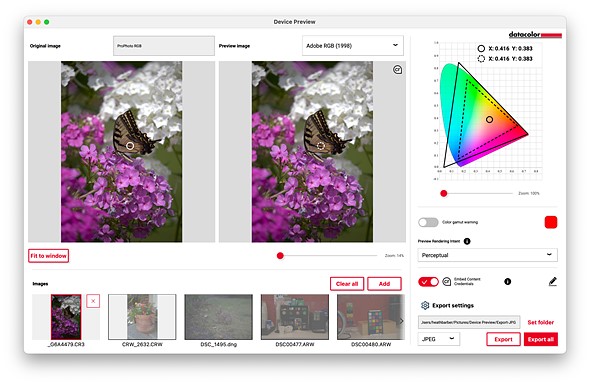This screenshot has height=385, width=590.
Task: Click the 'Preview image' label
Action: 234,46
